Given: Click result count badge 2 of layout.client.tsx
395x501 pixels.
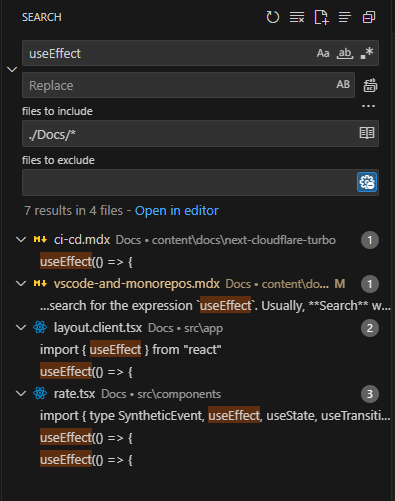Looking at the screenshot, I should point(370,328).
